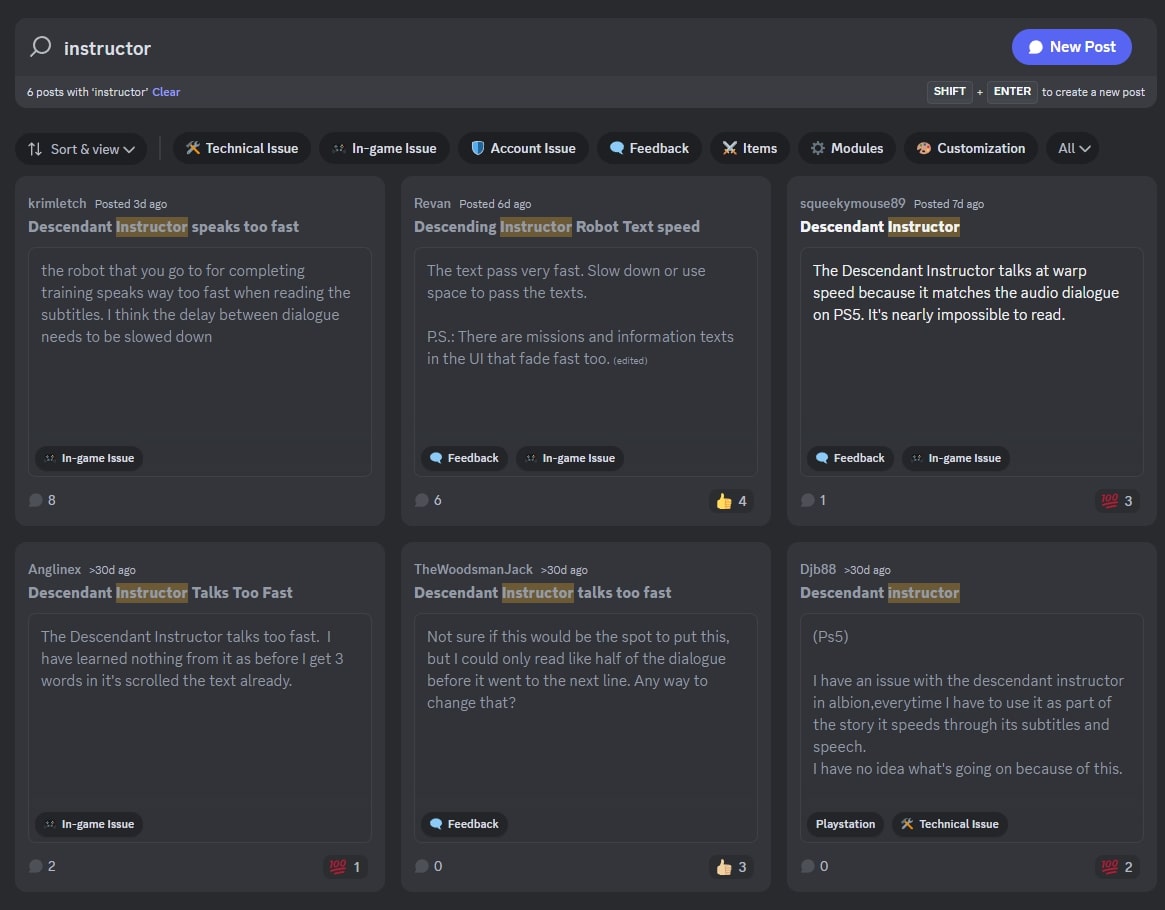The height and width of the screenshot is (910, 1165).
Task: Click the New Post button
Action: (x=1071, y=47)
